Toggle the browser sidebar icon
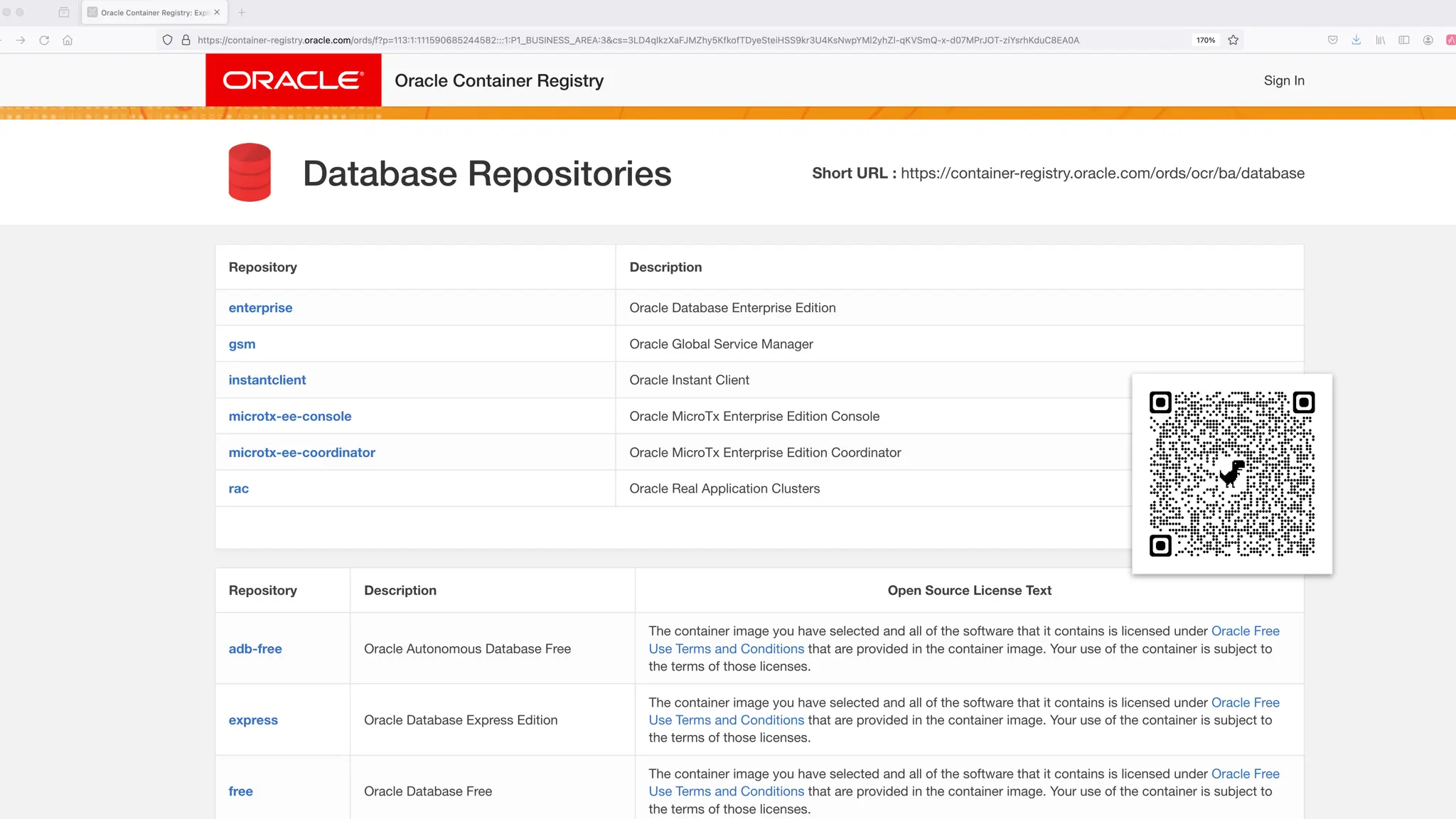The image size is (1456, 819). (x=1404, y=41)
